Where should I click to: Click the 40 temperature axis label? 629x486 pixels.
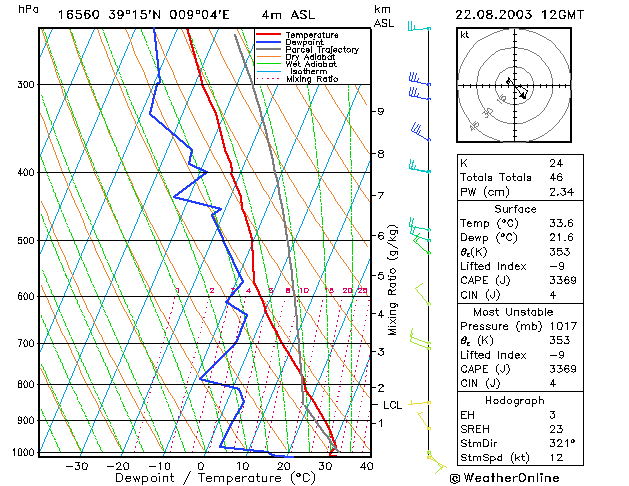click(x=366, y=466)
